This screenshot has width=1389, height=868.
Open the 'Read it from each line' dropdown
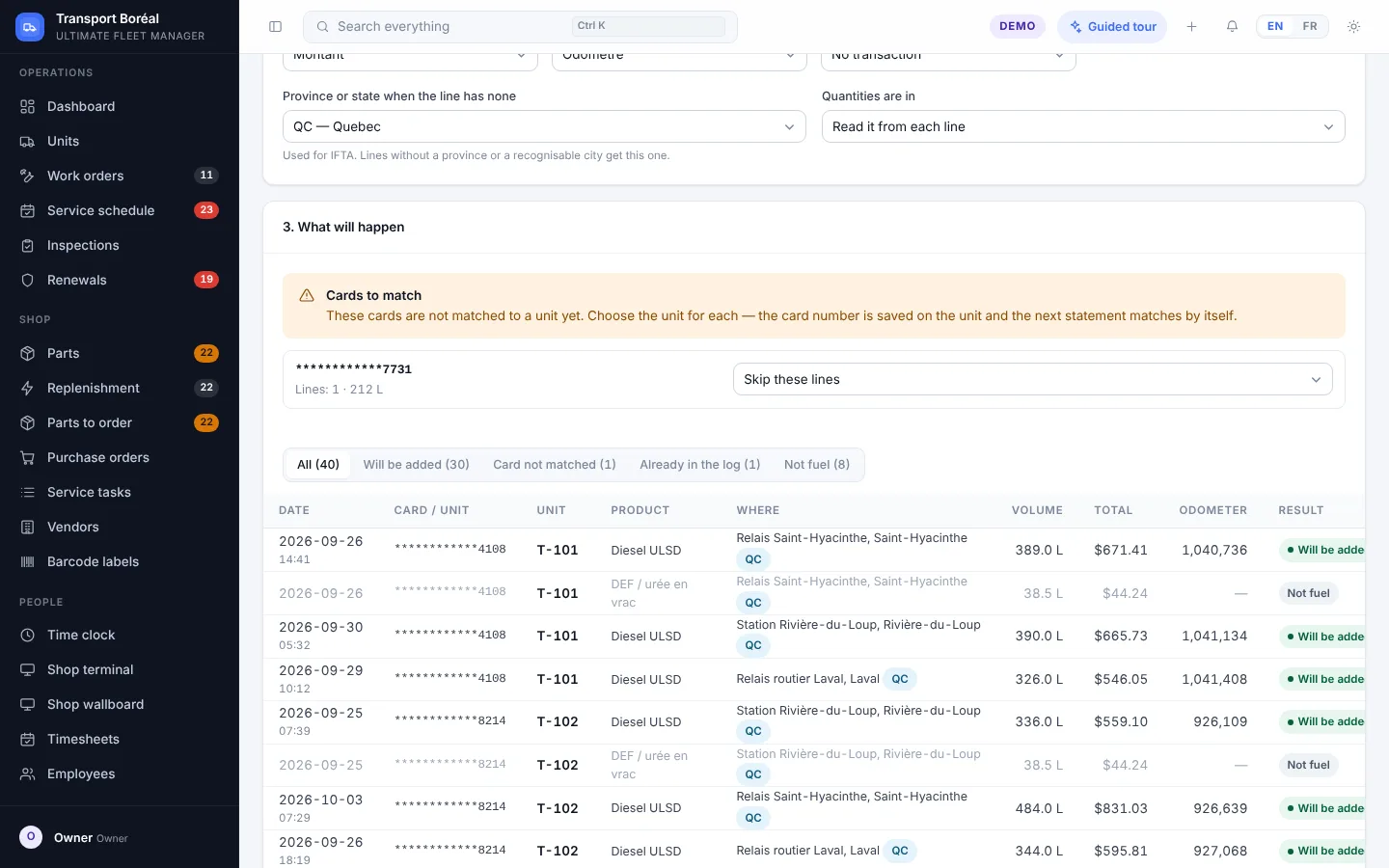(x=1083, y=126)
